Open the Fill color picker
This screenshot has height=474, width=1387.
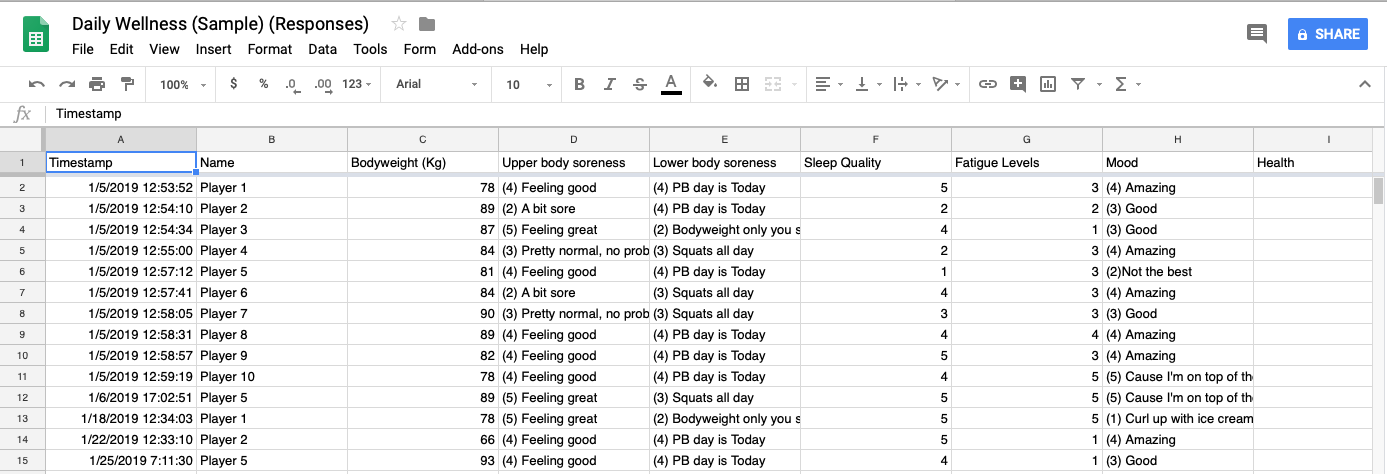(x=710, y=85)
